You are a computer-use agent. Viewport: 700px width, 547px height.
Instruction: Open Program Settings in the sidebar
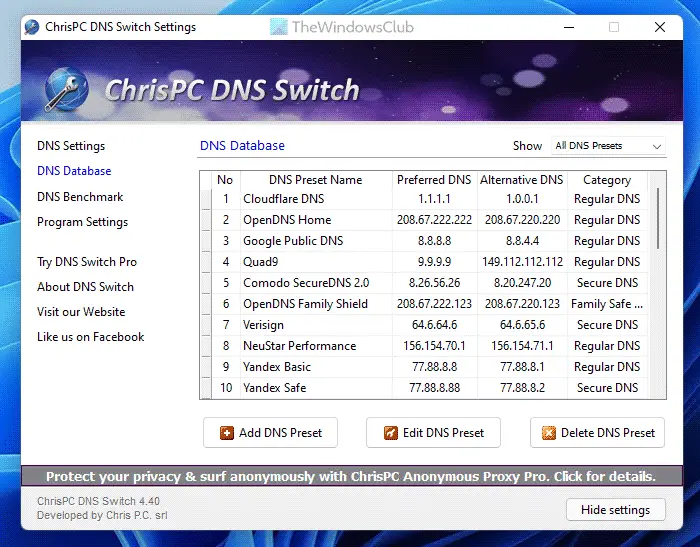pos(83,222)
